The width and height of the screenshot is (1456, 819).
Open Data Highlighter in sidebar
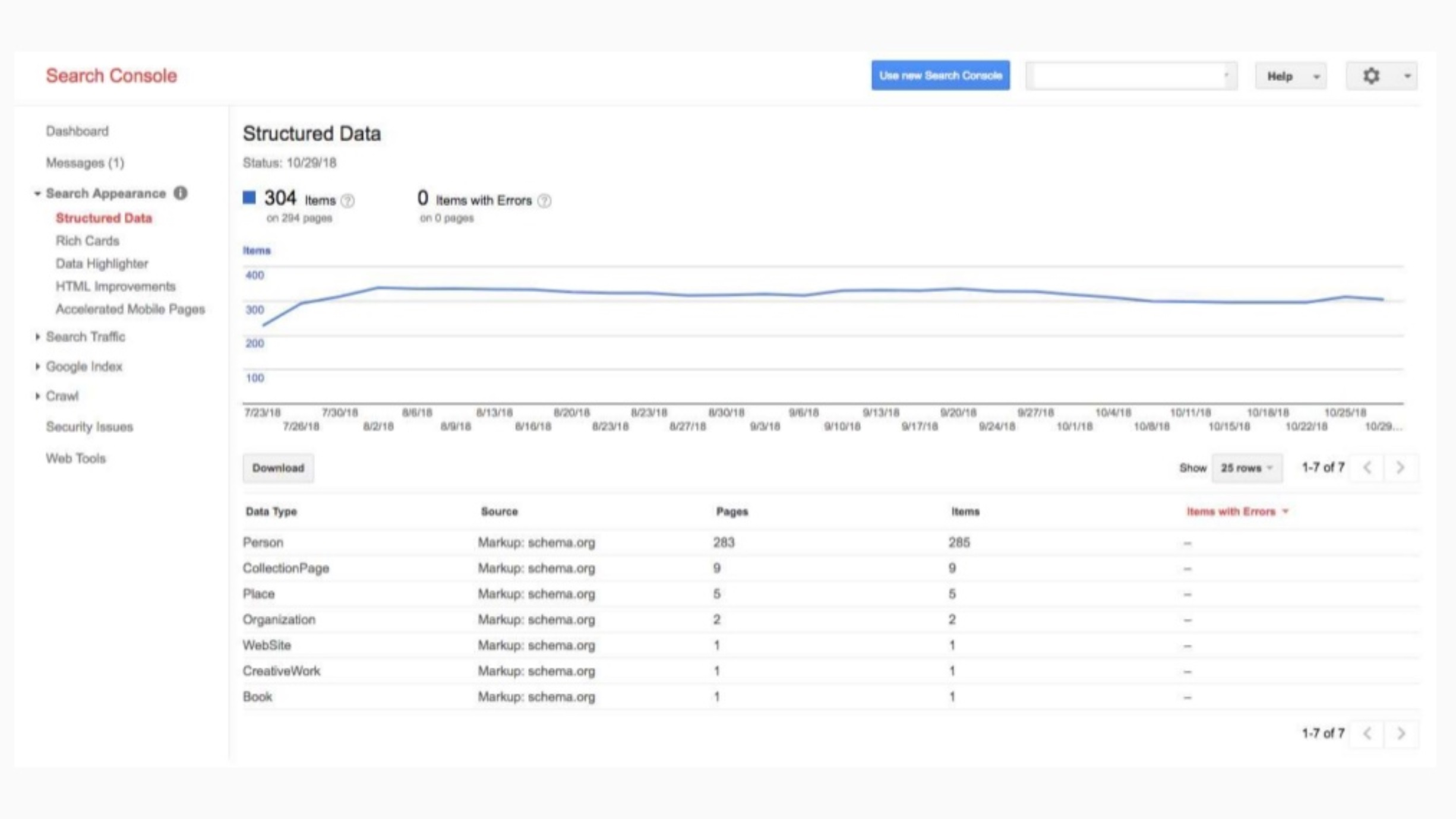coord(102,263)
